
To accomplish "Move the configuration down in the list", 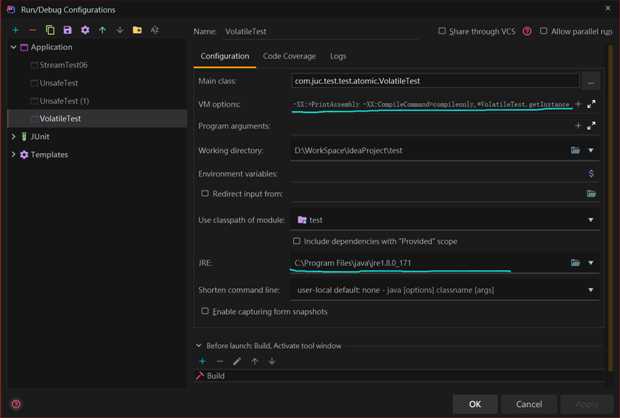I will pos(120,30).
